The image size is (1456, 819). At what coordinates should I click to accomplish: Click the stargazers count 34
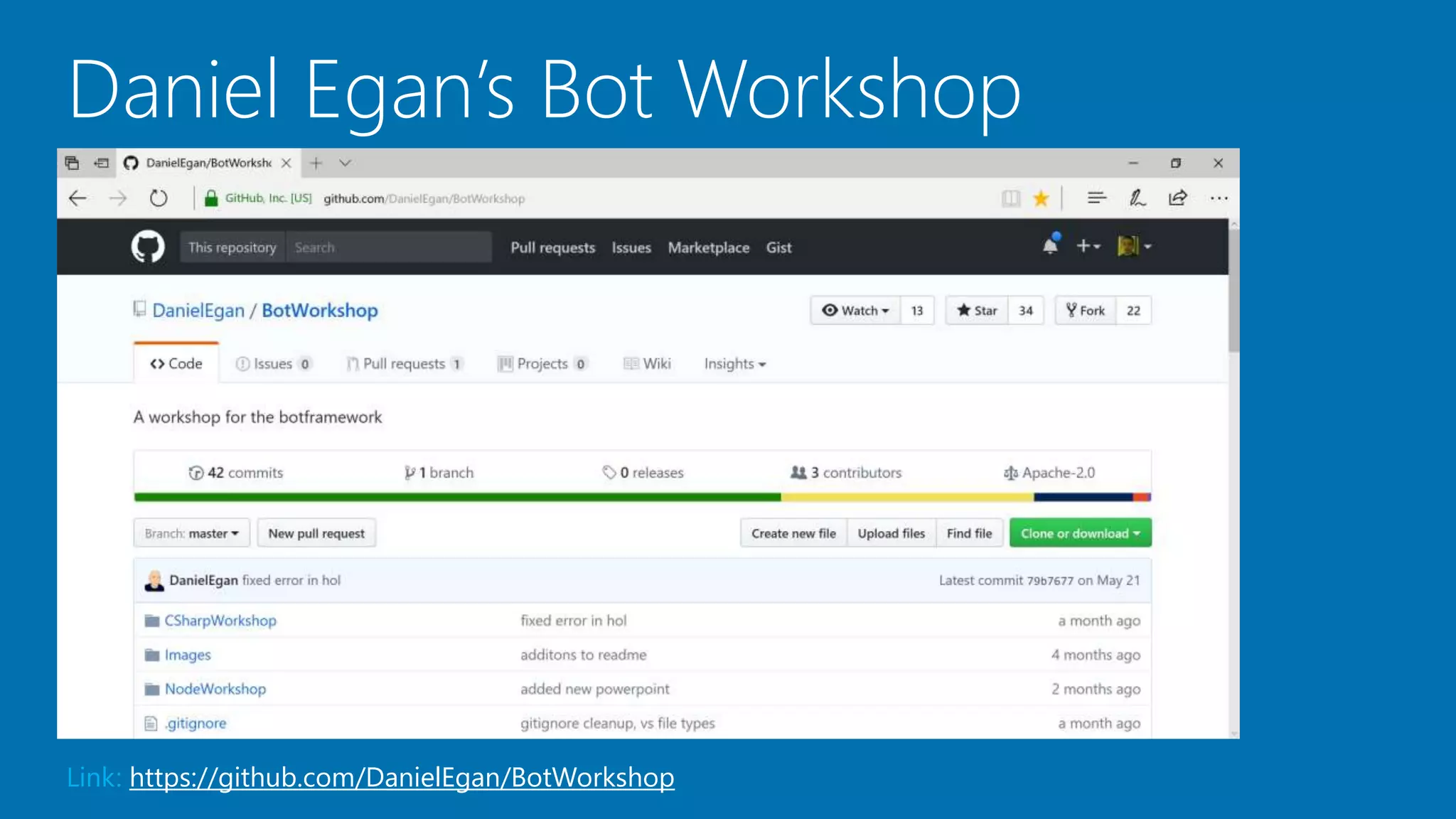click(x=1026, y=311)
